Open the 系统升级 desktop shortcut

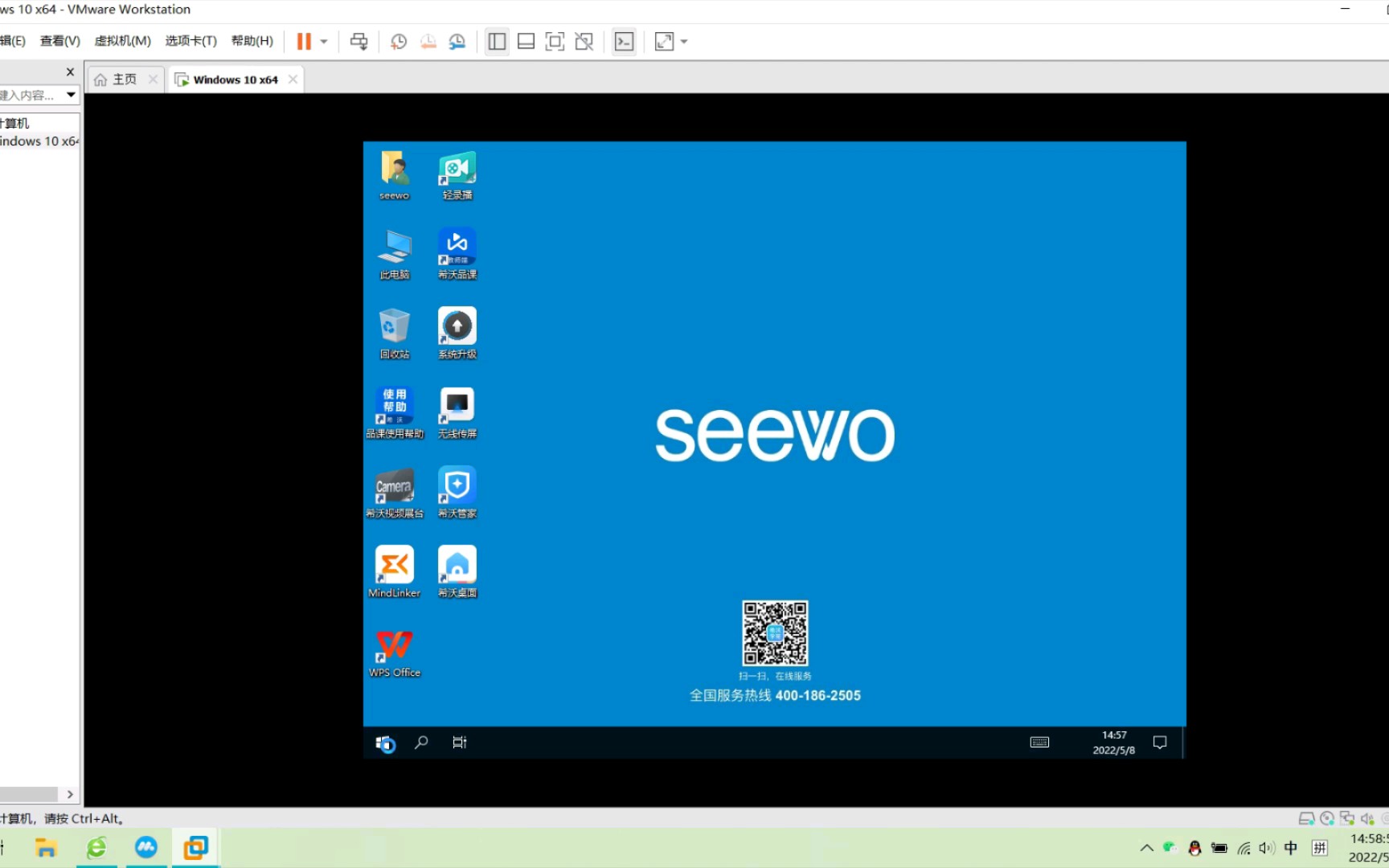coord(457,334)
